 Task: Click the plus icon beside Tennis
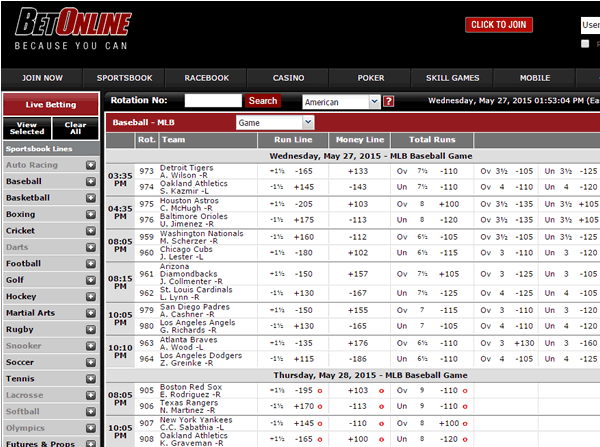pyautogui.click(x=91, y=379)
